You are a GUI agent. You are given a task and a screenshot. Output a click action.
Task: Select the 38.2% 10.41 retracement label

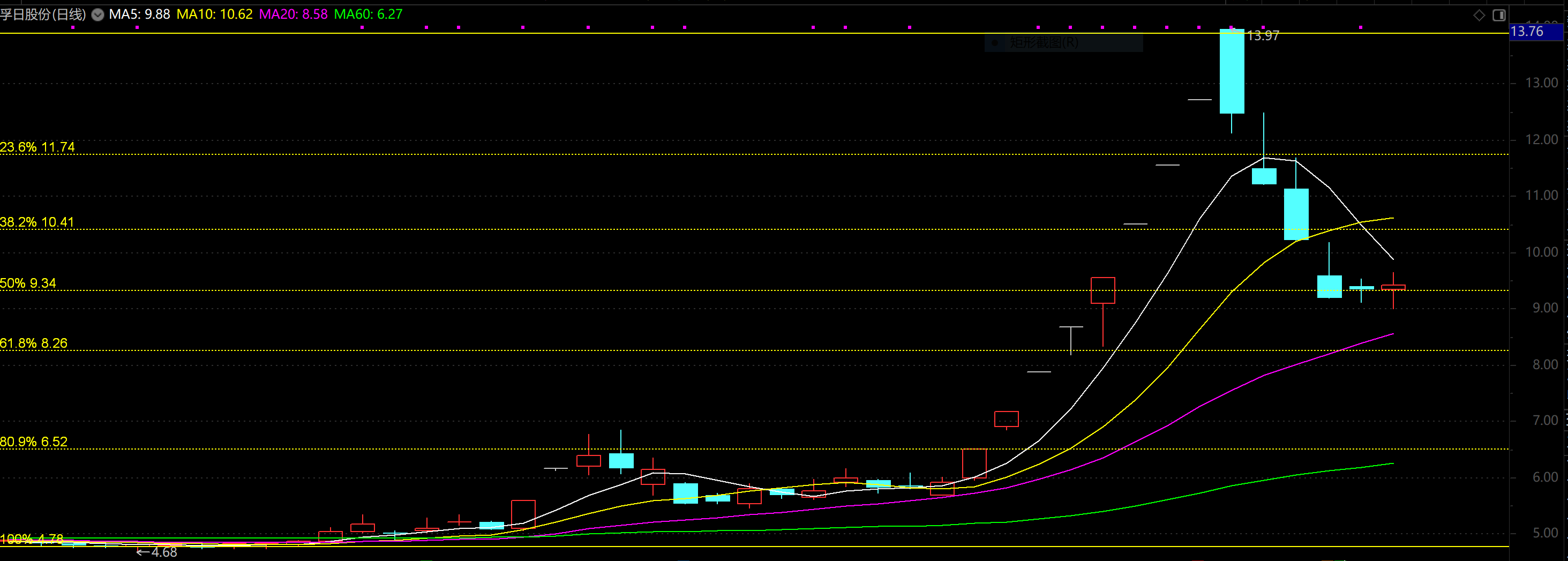[37, 222]
